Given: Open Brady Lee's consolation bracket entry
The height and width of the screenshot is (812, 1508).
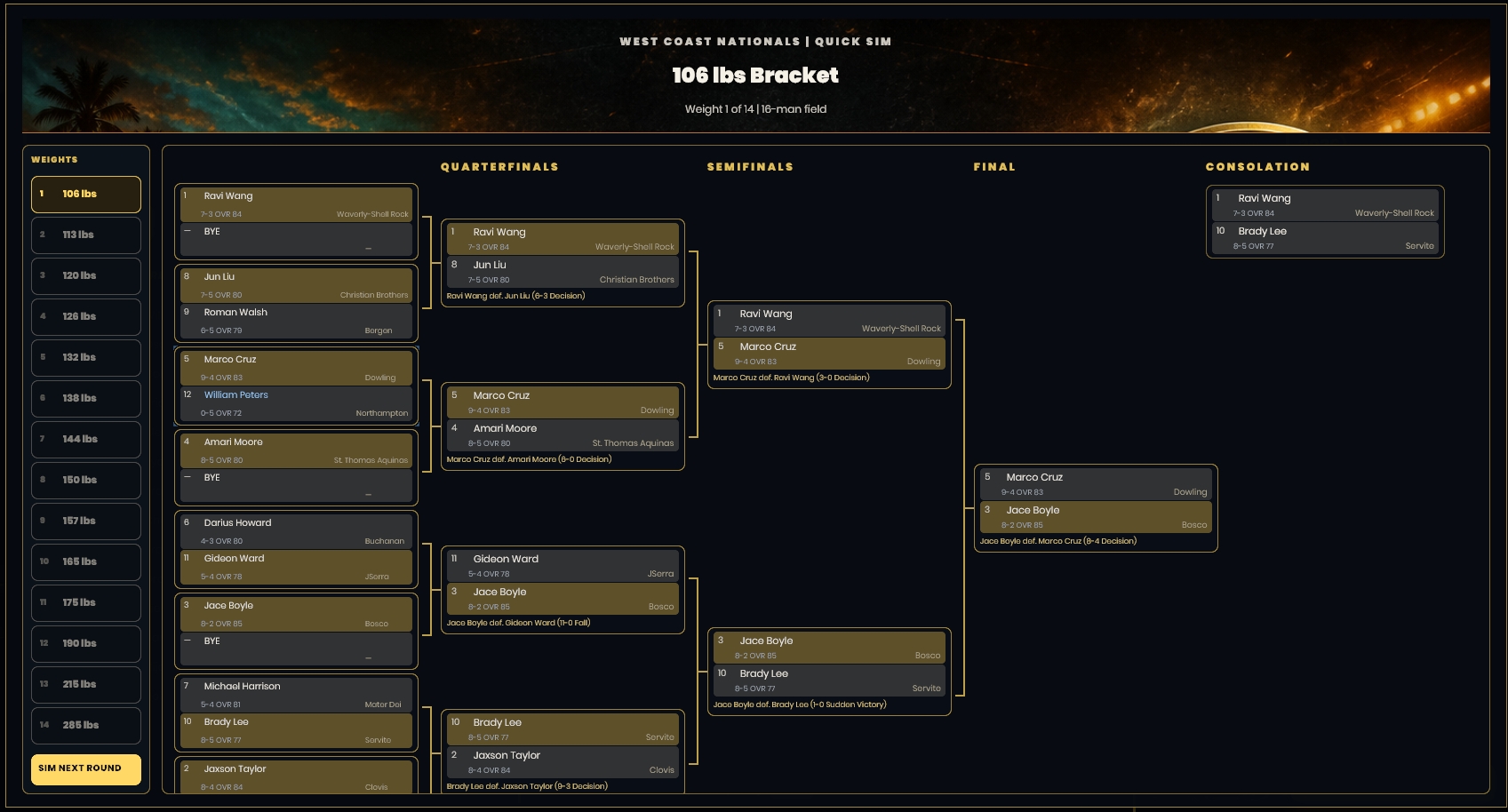Looking at the screenshot, I should click(x=1325, y=238).
